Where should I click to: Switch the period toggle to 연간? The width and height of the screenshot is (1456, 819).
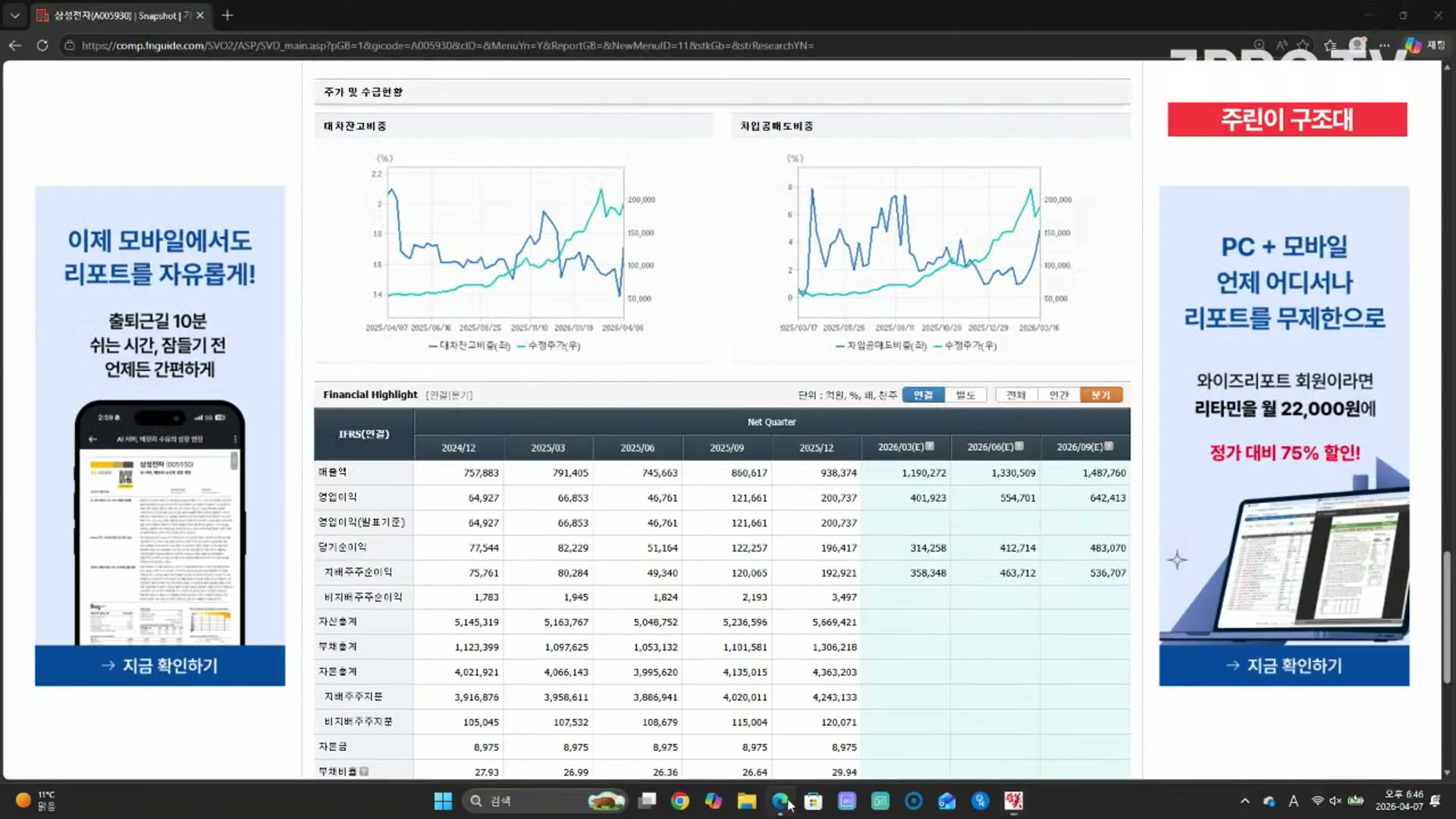point(1059,395)
